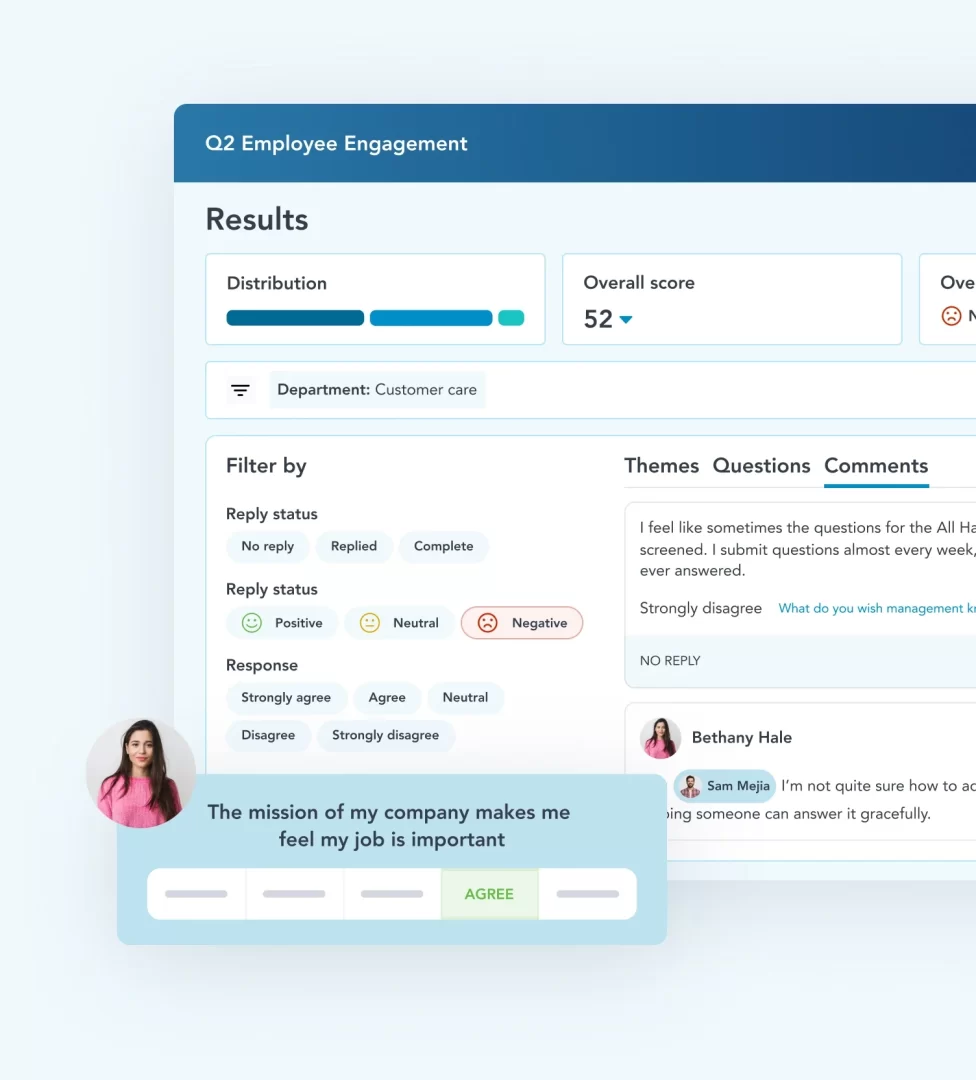The height and width of the screenshot is (1080, 976).
Task: Click the green Positive smiley icon
Action: coord(252,623)
